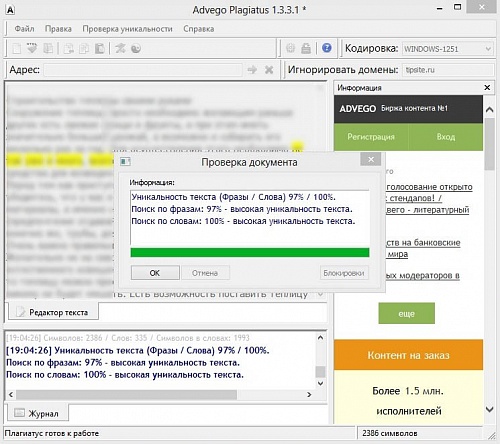The height and width of the screenshot is (444, 500).
Task: Click status bar 2386 символов
Action: (390, 433)
